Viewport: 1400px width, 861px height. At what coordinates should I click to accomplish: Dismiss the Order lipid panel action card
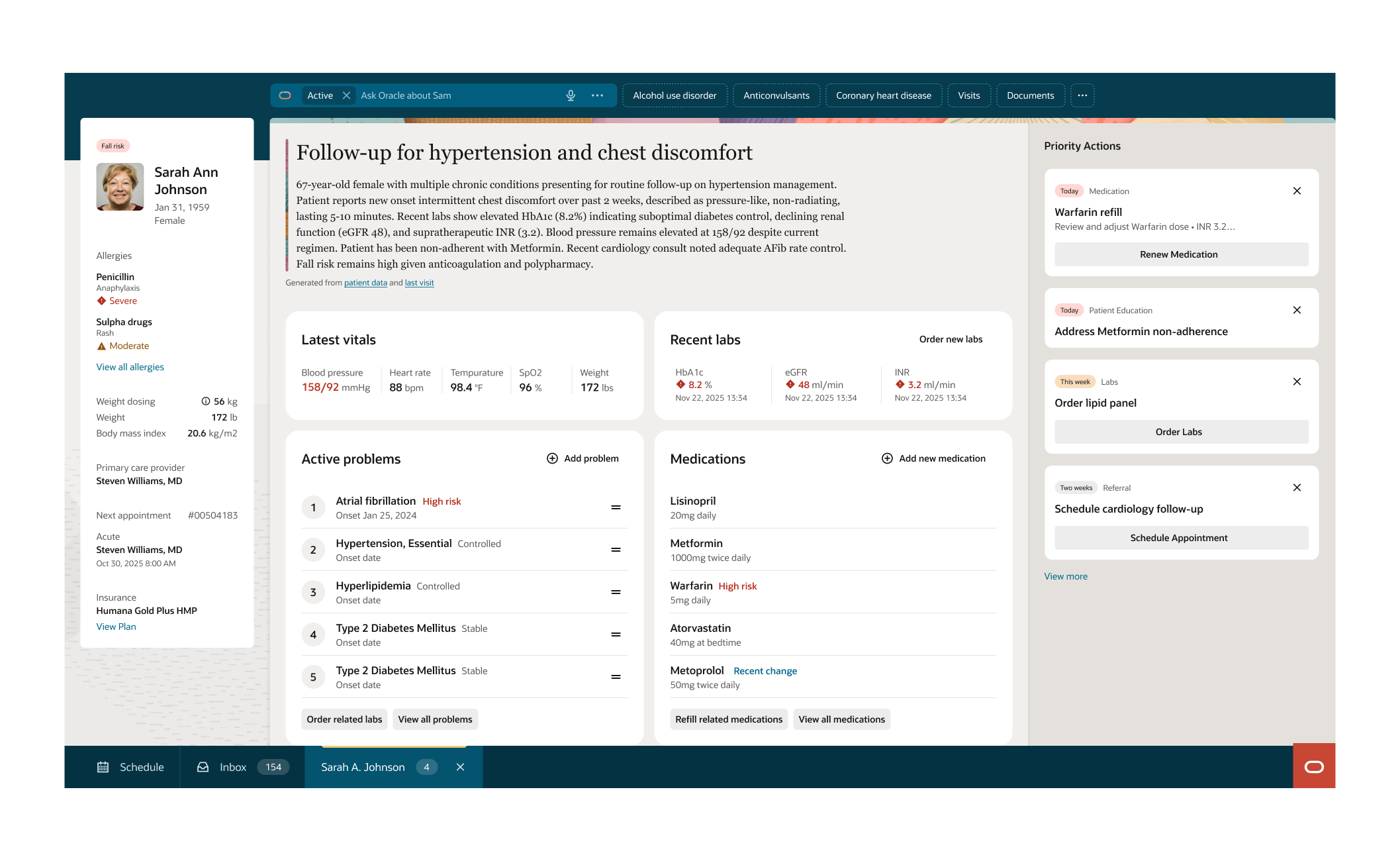coord(1297,381)
